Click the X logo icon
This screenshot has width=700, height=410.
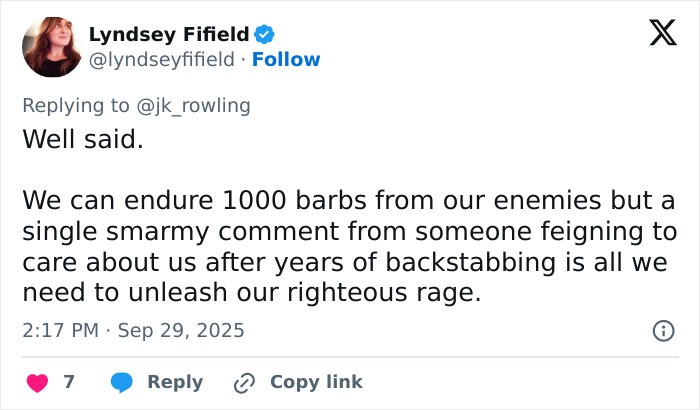[656, 34]
